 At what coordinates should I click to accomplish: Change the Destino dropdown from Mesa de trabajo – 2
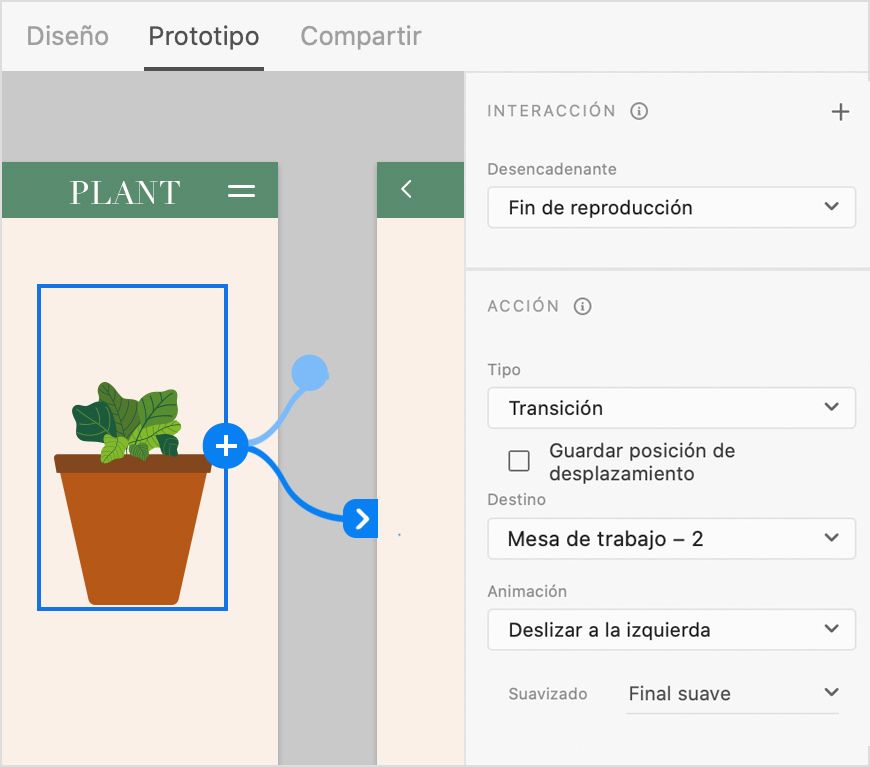671,538
